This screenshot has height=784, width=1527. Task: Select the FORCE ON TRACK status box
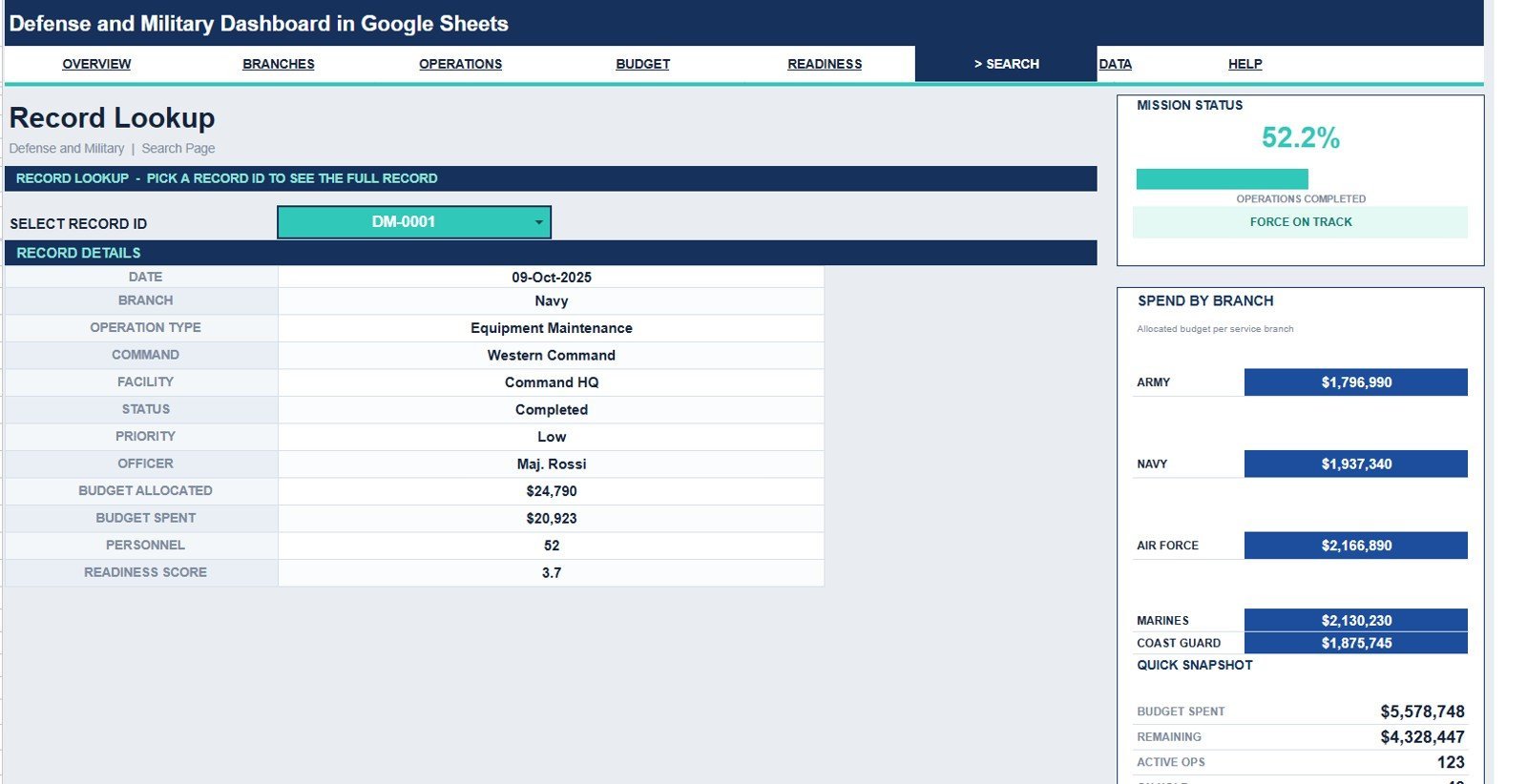click(1300, 222)
